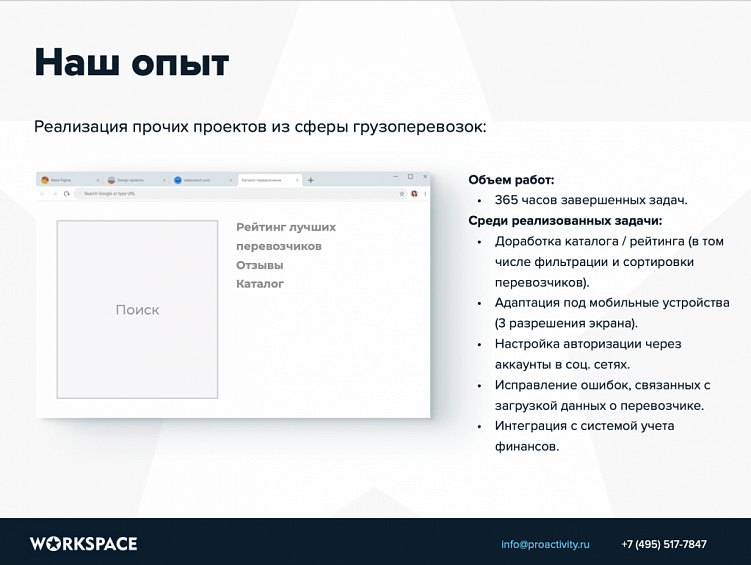751x565 pixels.
Task: Click the Search Google or type URL field
Action: (x=240, y=193)
